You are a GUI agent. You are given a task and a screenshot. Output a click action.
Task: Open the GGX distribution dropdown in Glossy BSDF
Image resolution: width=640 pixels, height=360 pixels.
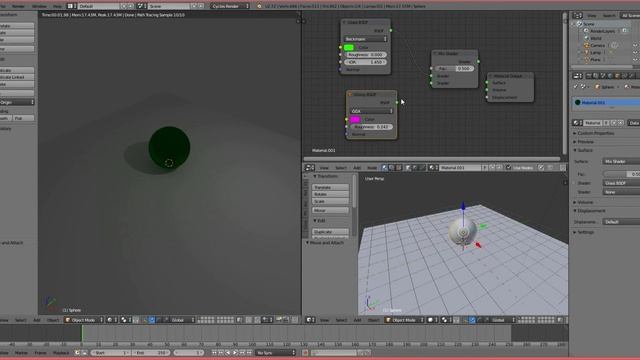tap(371, 111)
